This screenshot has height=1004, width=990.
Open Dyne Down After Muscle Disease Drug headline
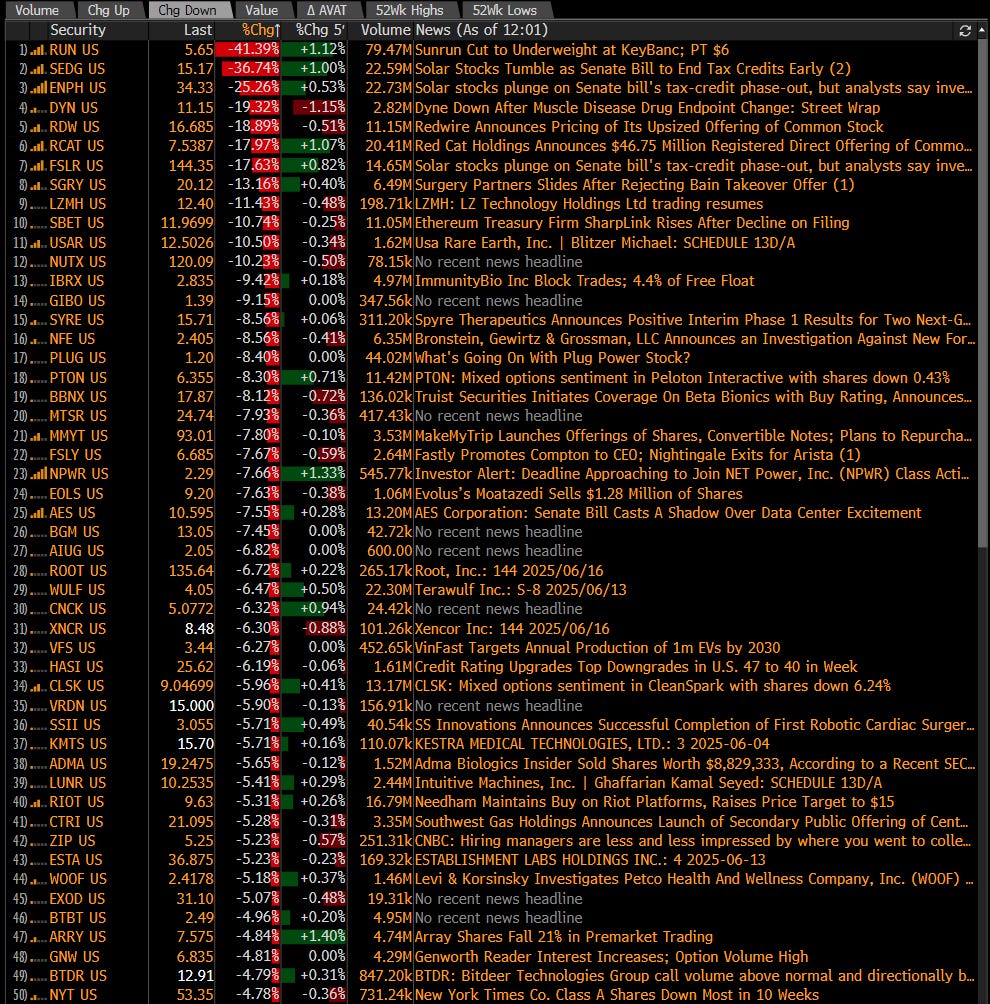(647, 108)
